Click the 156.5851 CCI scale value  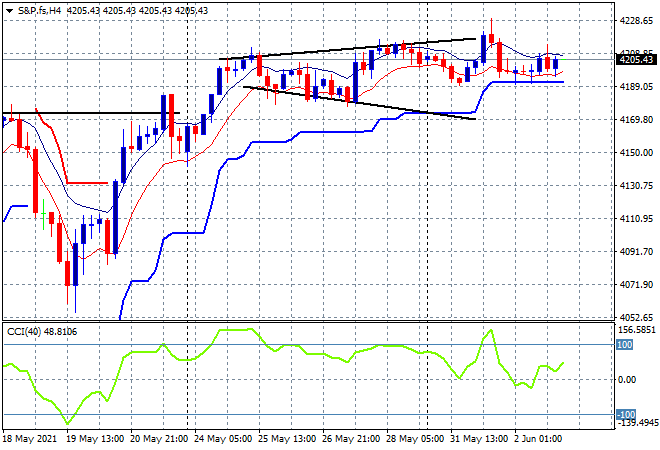[x=637, y=330]
